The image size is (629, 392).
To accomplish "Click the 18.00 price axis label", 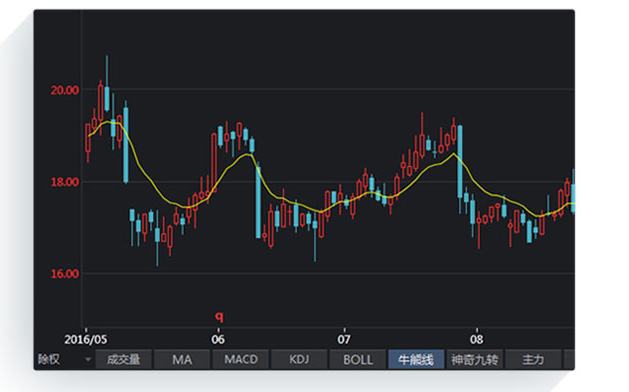I will 65,182.
